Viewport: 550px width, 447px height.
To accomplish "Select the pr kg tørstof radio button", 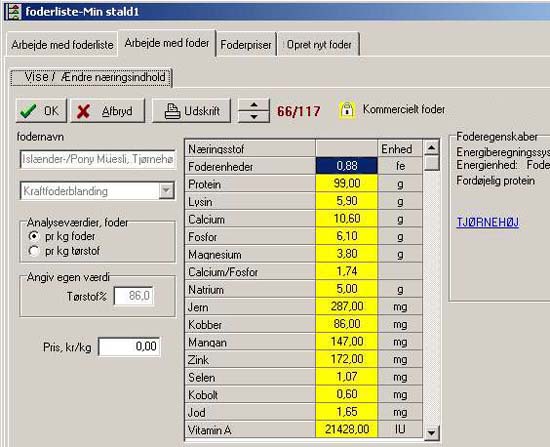I will click(x=34, y=251).
